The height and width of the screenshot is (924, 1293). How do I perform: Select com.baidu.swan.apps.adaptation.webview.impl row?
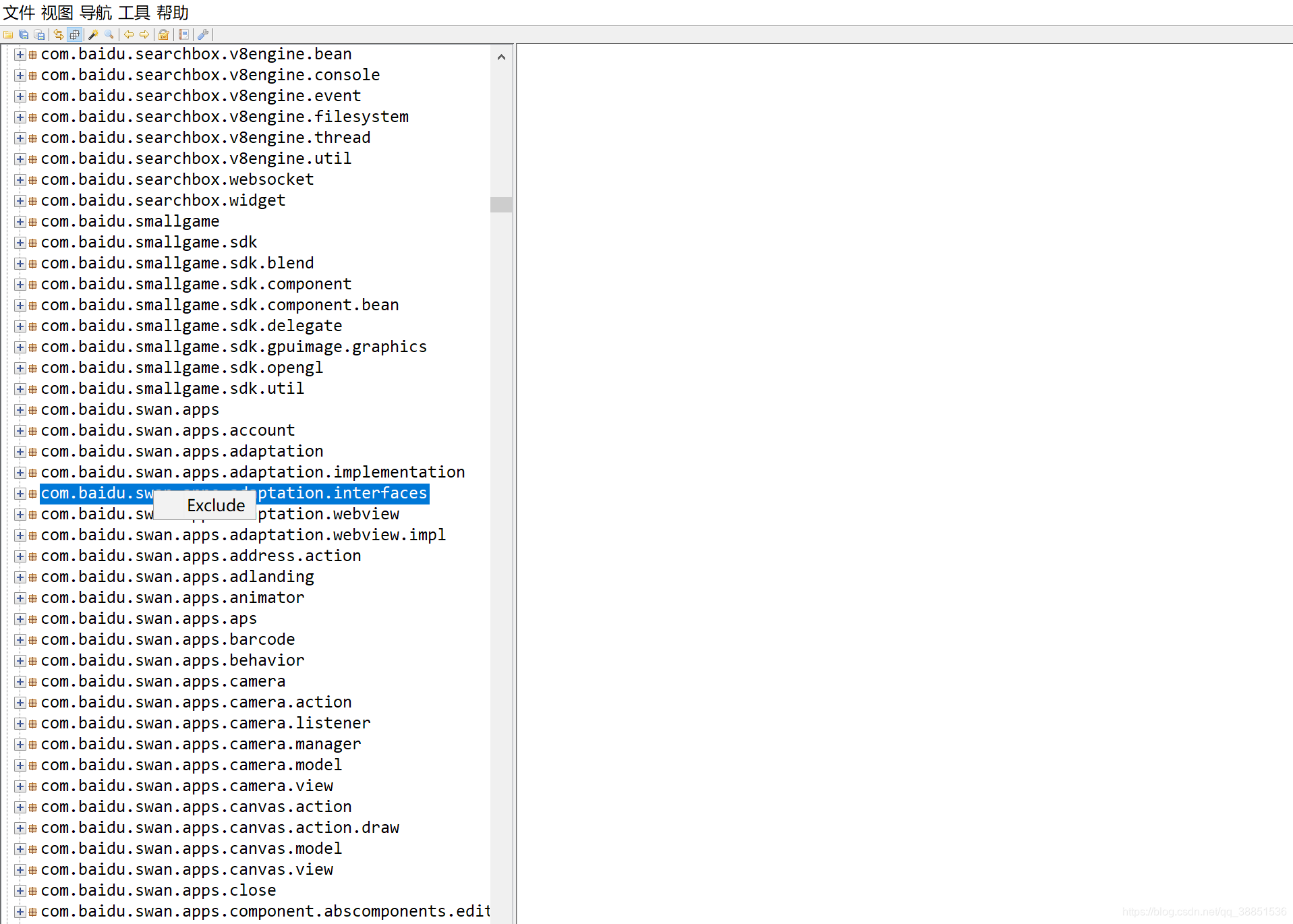coord(243,536)
